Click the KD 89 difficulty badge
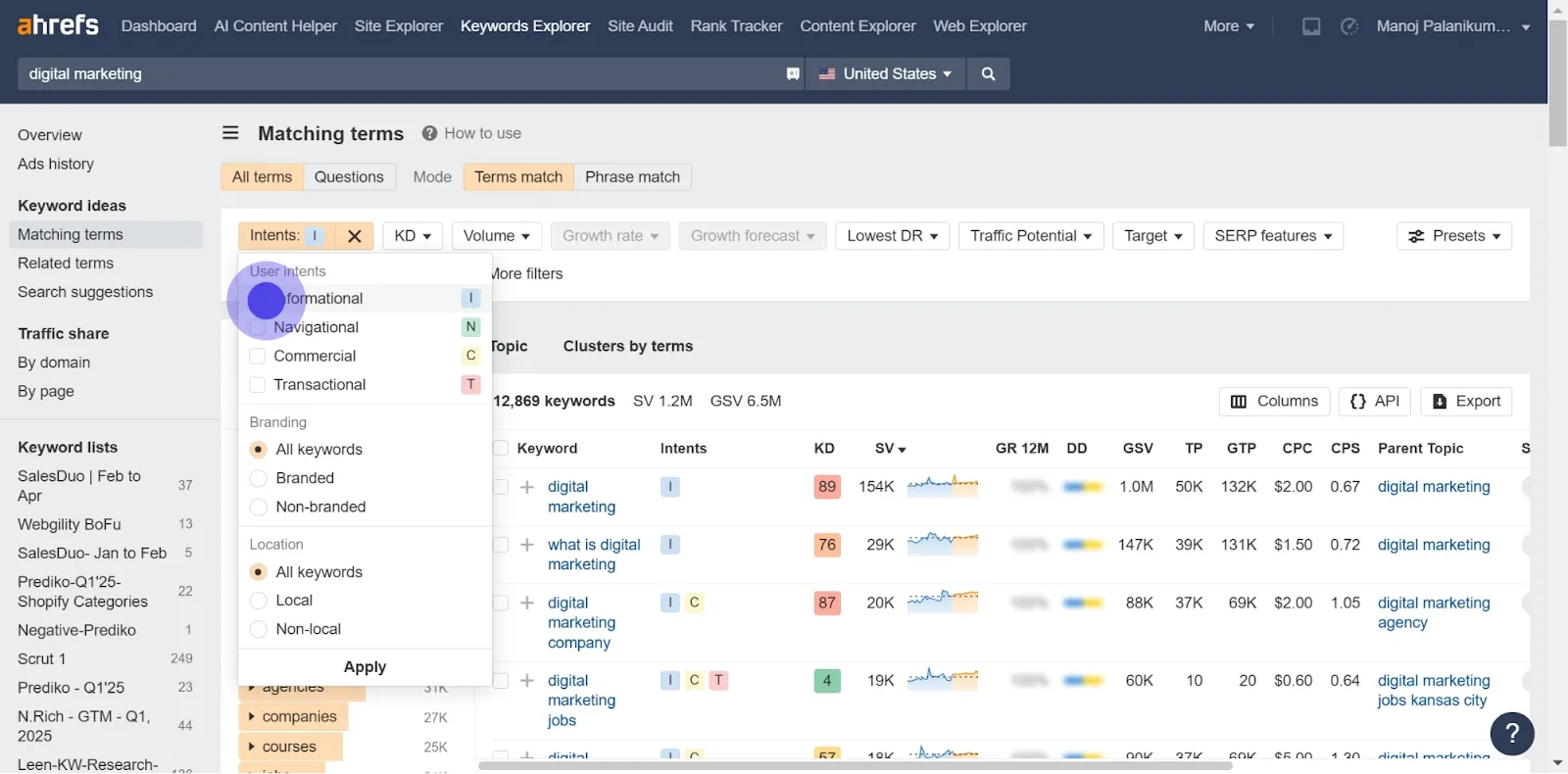This screenshot has height=774, width=1568. click(827, 487)
